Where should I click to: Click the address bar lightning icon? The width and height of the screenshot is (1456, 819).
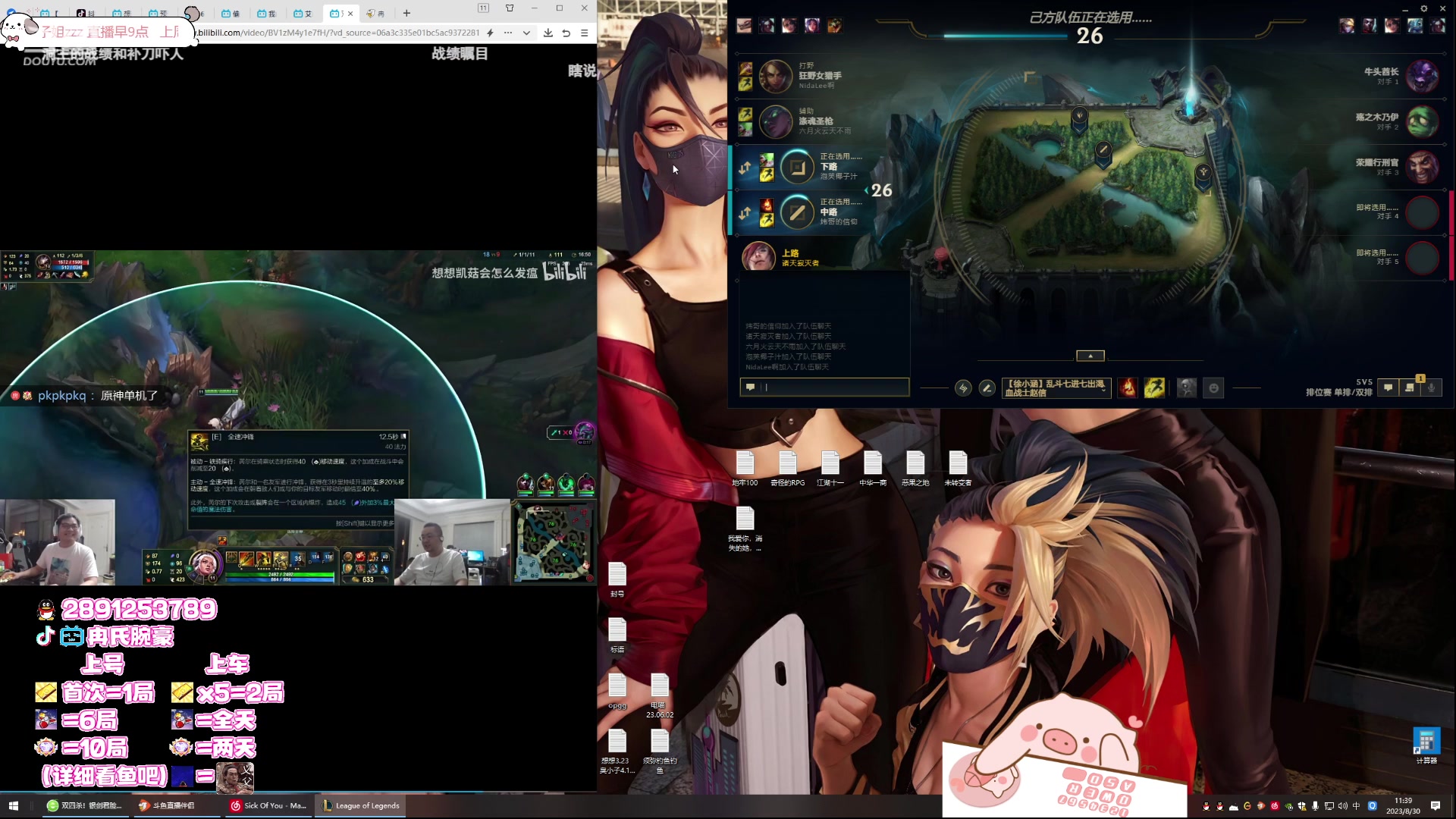pos(490,33)
